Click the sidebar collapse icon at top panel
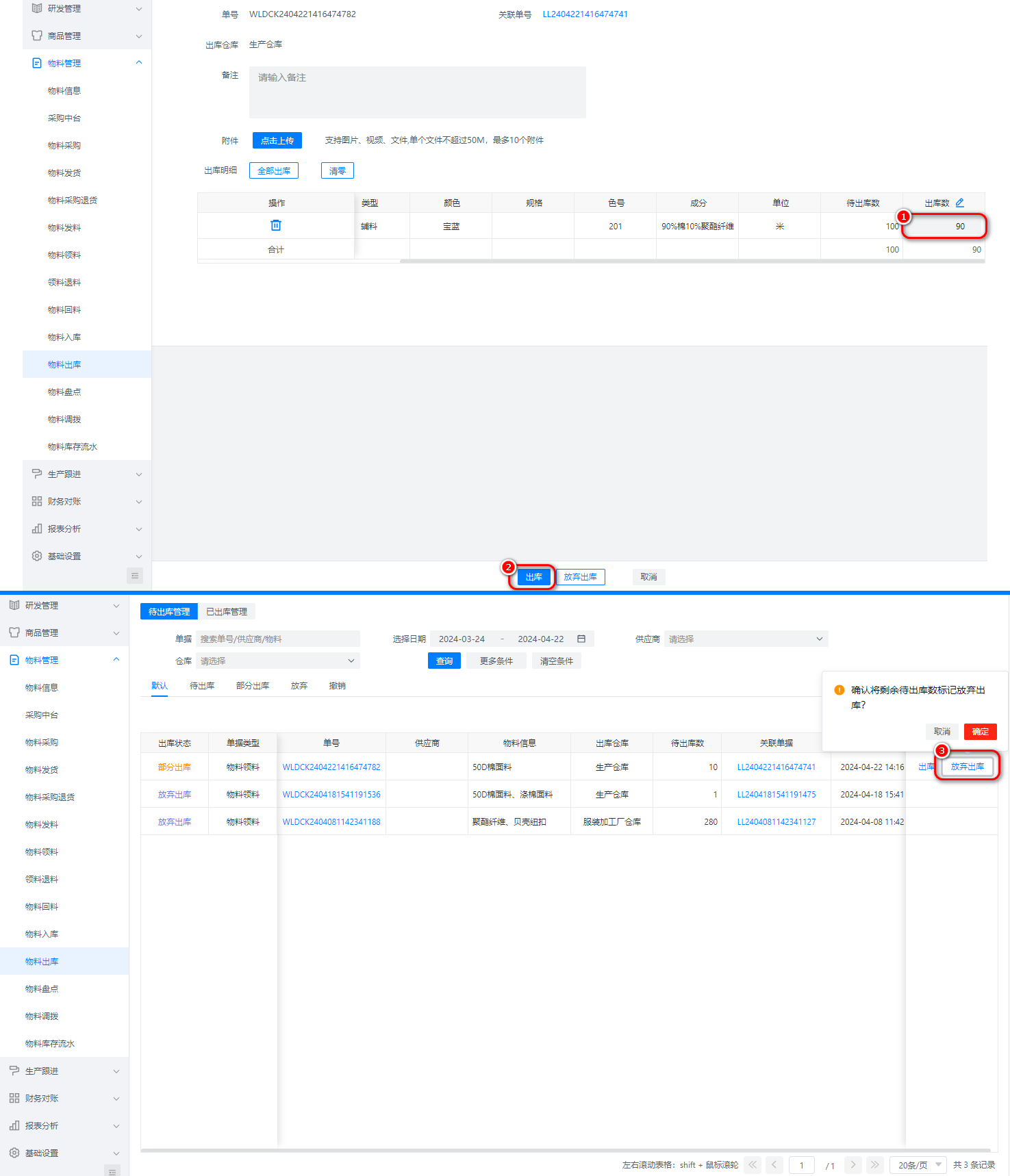Viewport: 1010px width, 1176px height. (135, 576)
